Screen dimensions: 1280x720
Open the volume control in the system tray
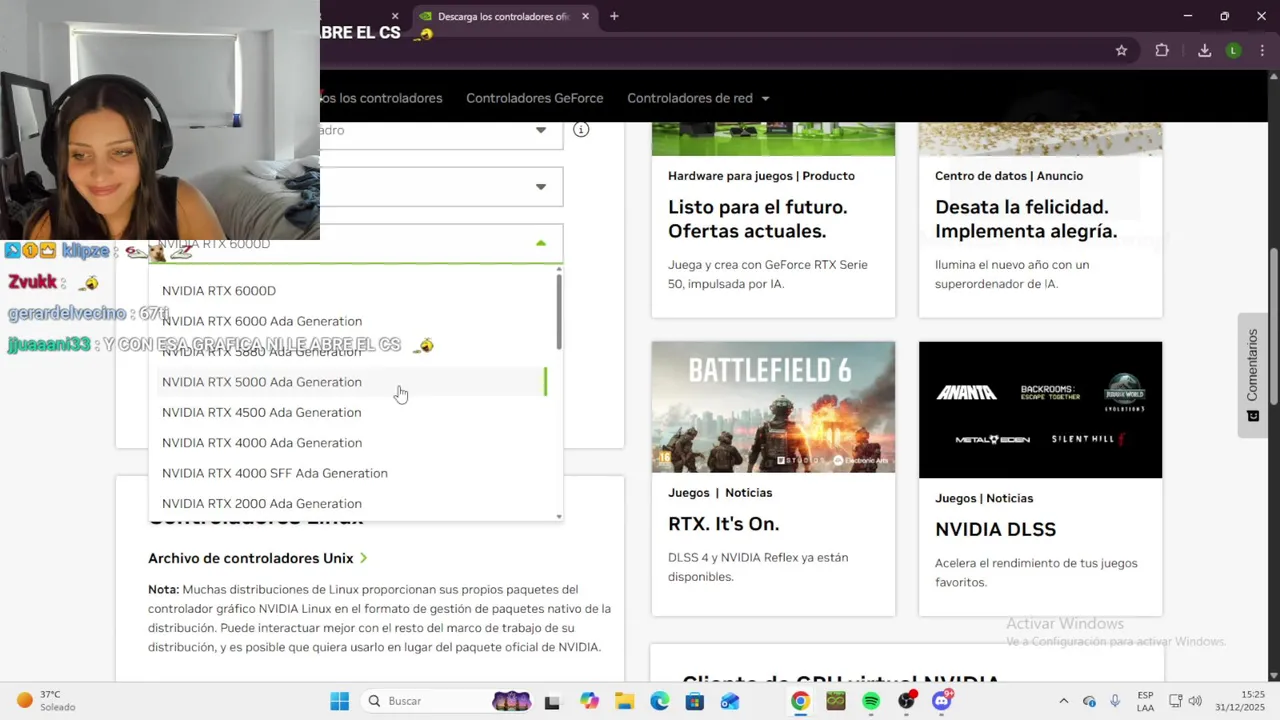[1195, 701]
